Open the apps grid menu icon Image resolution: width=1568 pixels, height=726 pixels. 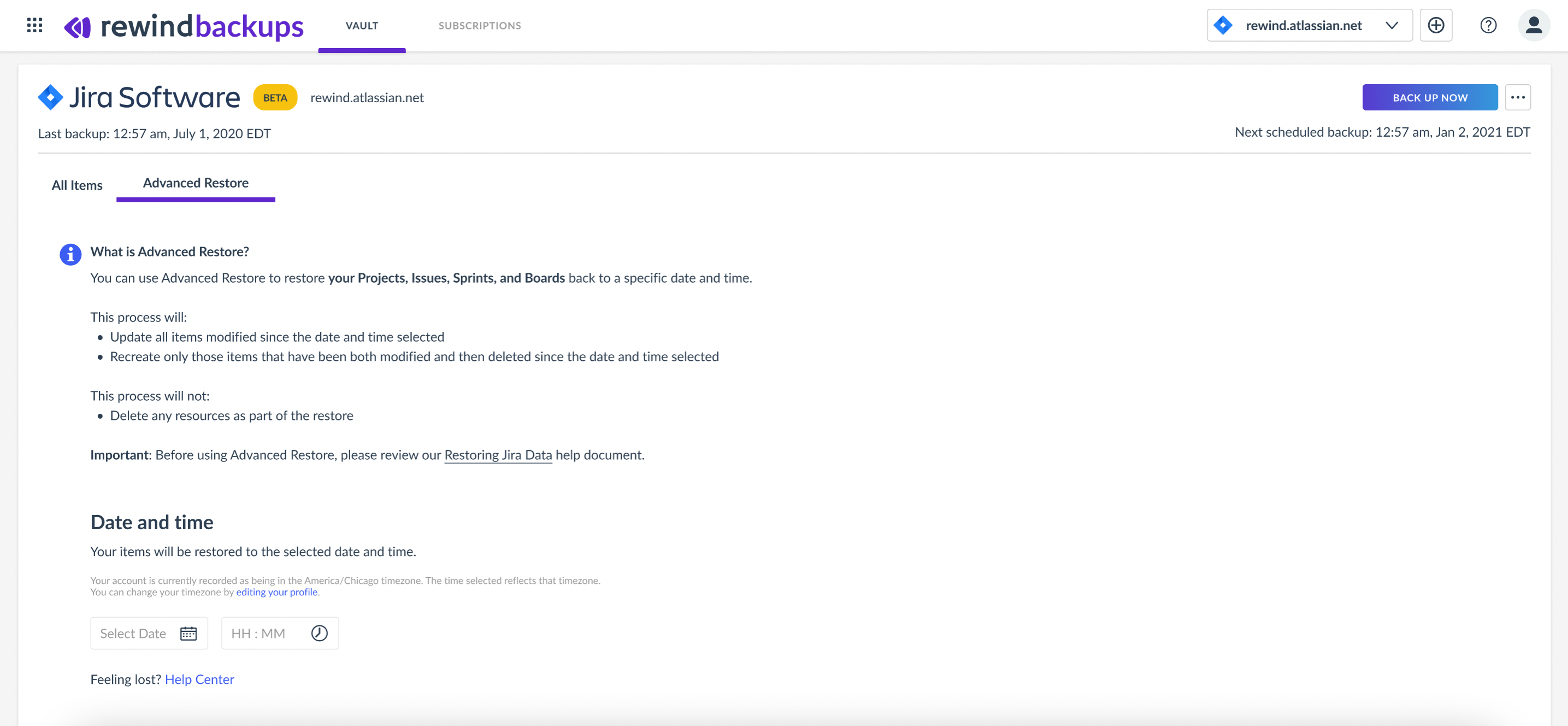click(35, 25)
